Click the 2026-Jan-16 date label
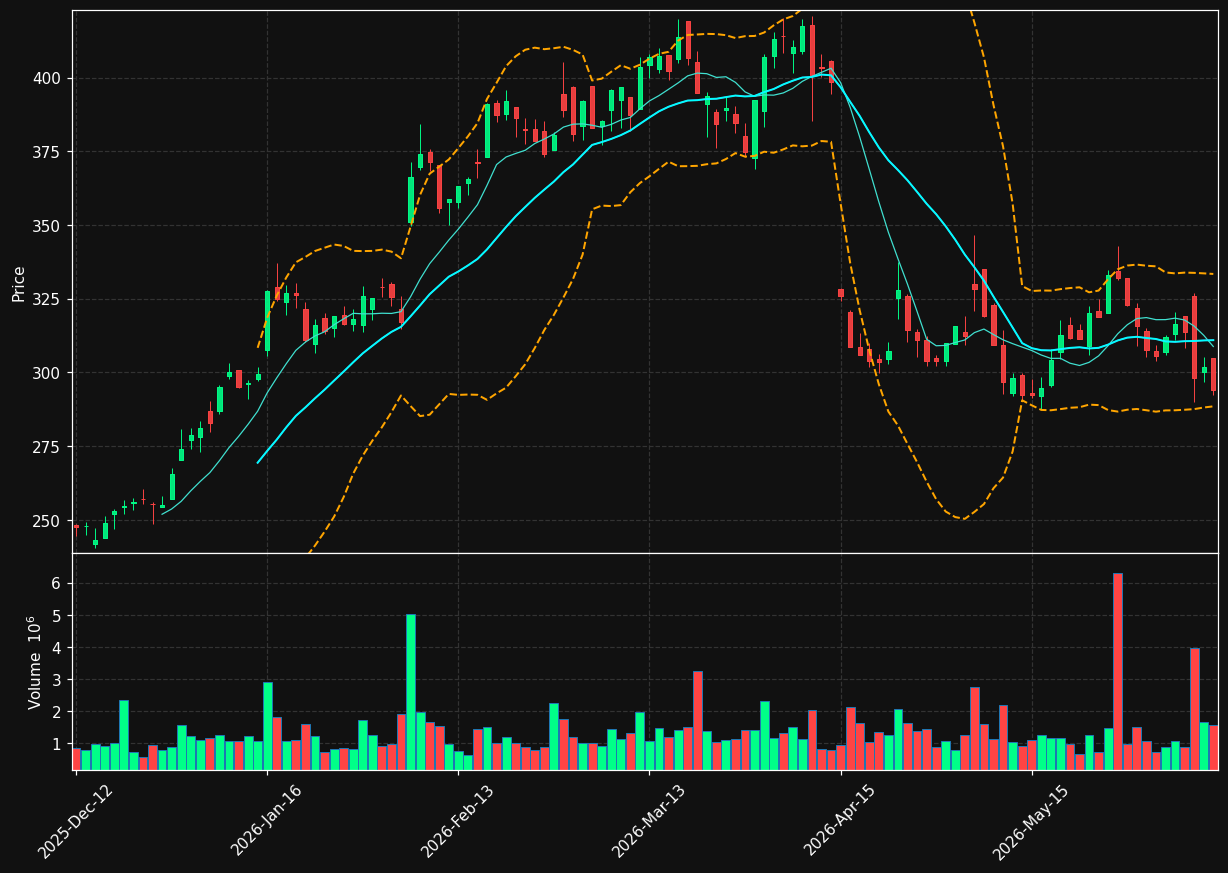This screenshot has width=1228, height=873. (266, 821)
